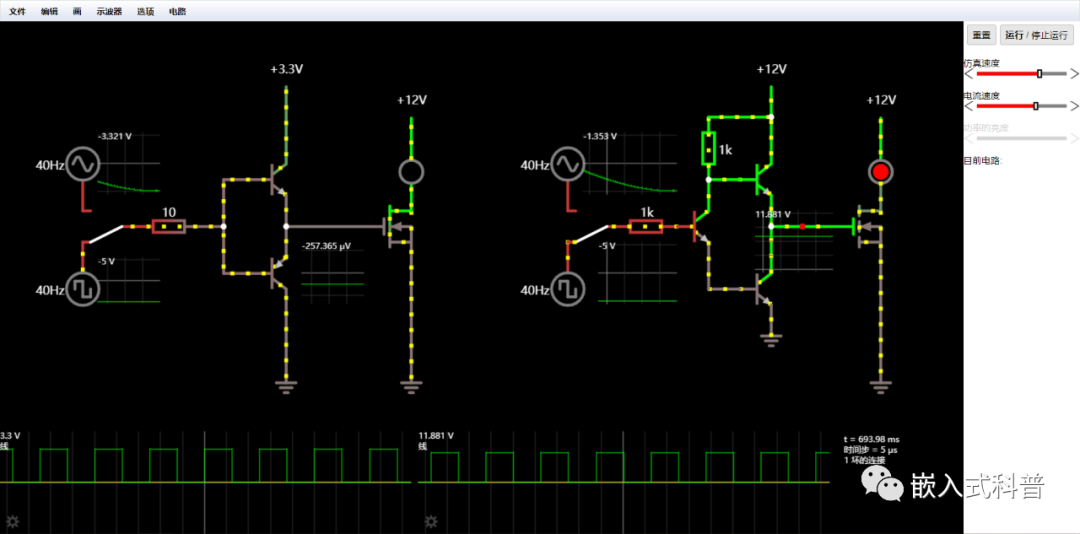1080x534 pixels.
Task: Open the 电路 menu
Action: point(178,12)
